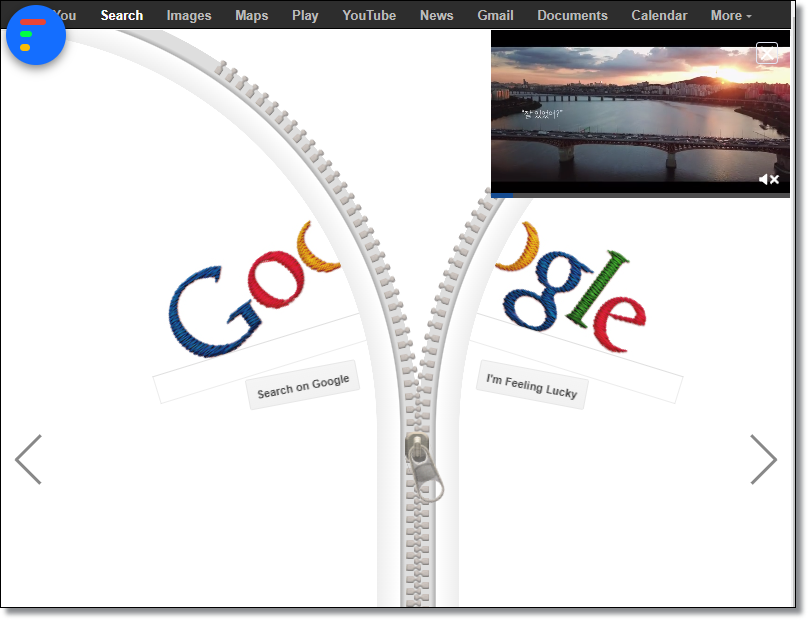This screenshot has width=808, height=620.
Task: Open News in top navigation
Action: pyautogui.click(x=436, y=15)
